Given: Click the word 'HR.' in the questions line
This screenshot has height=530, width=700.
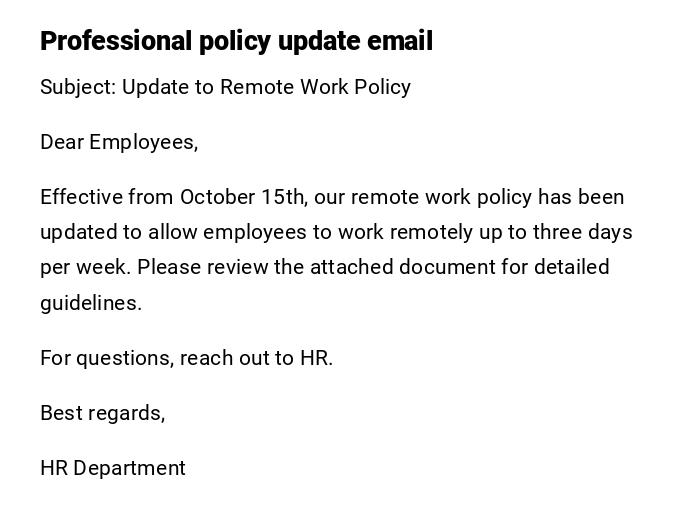Looking at the screenshot, I should pos(316,358).
